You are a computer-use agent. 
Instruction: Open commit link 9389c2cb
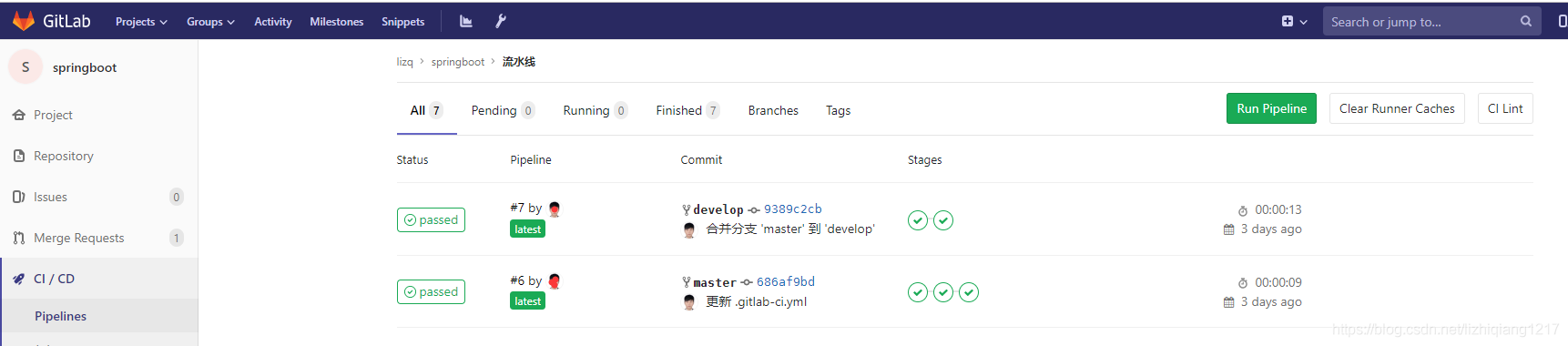[x=792, y=209]
